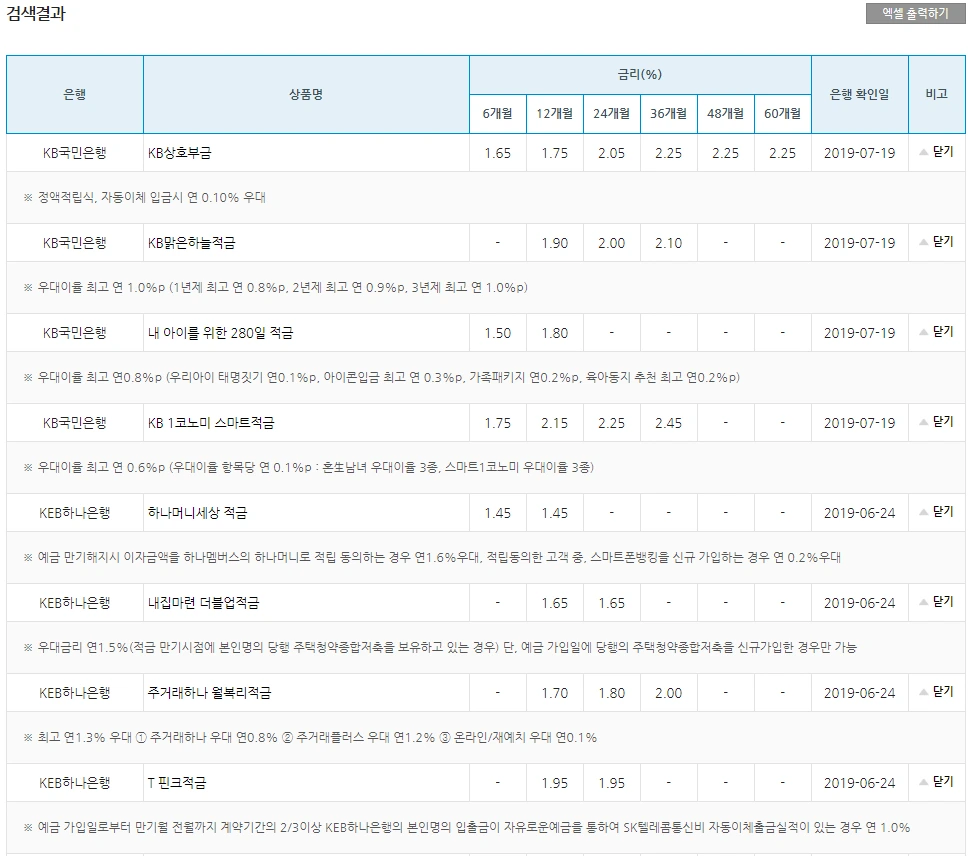Click bank name in 하나머니세상 적금 row
968x856 pixels.
pyautogui.click(x=75, y=513)
